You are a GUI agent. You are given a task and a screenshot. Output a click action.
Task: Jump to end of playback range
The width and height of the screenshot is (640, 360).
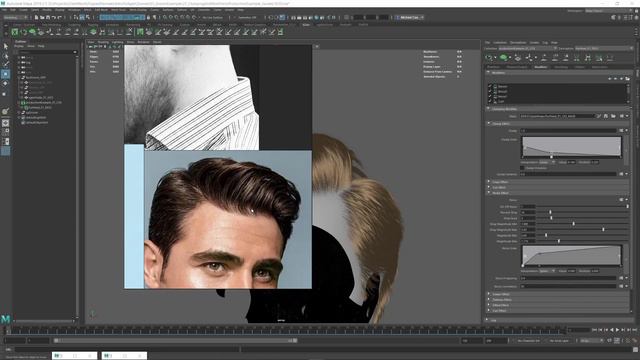coord(634,330)
